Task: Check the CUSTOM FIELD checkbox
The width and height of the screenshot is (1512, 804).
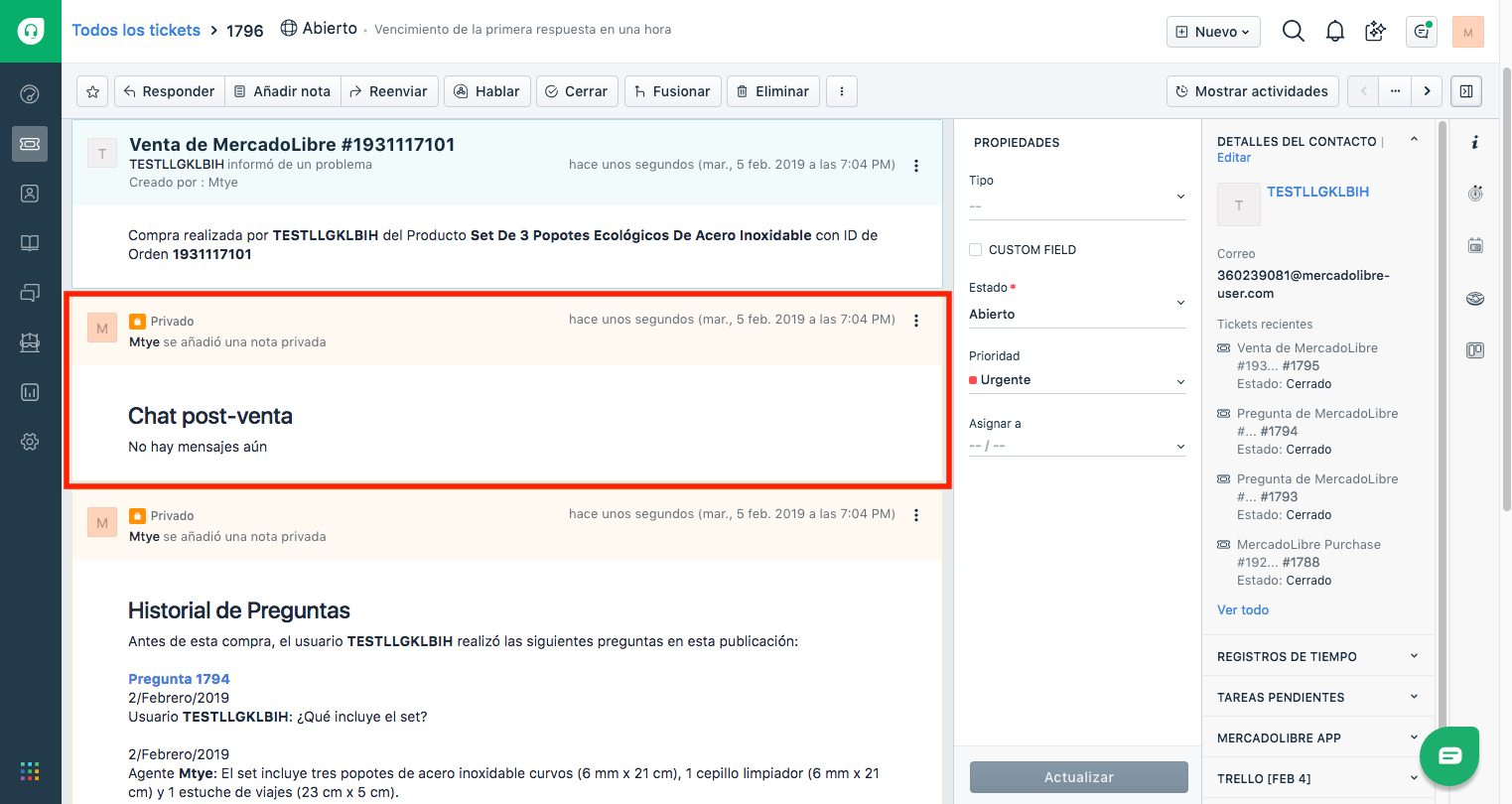Action: pyautogui.click(x=975, y=250)
